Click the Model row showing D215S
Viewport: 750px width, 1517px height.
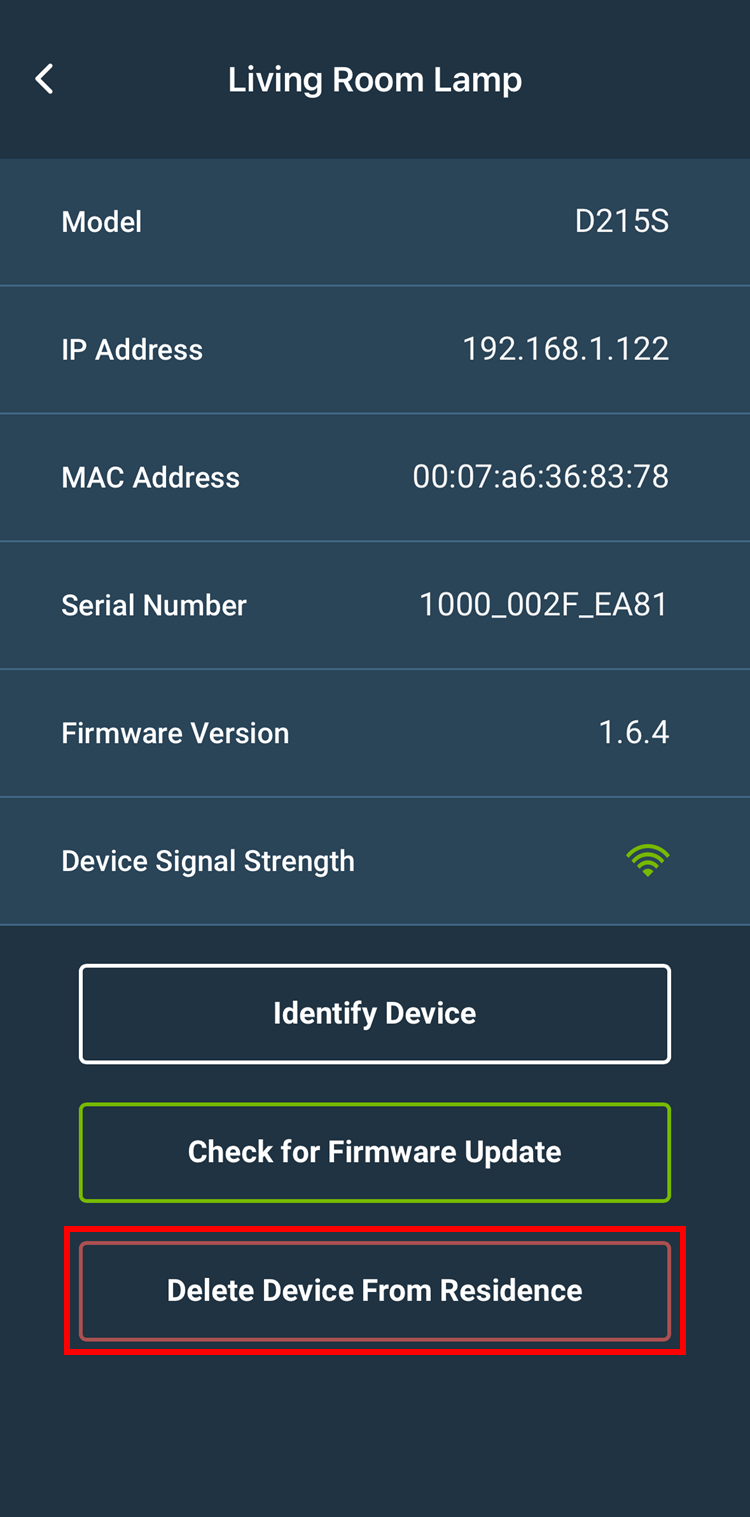pos(375,221)
